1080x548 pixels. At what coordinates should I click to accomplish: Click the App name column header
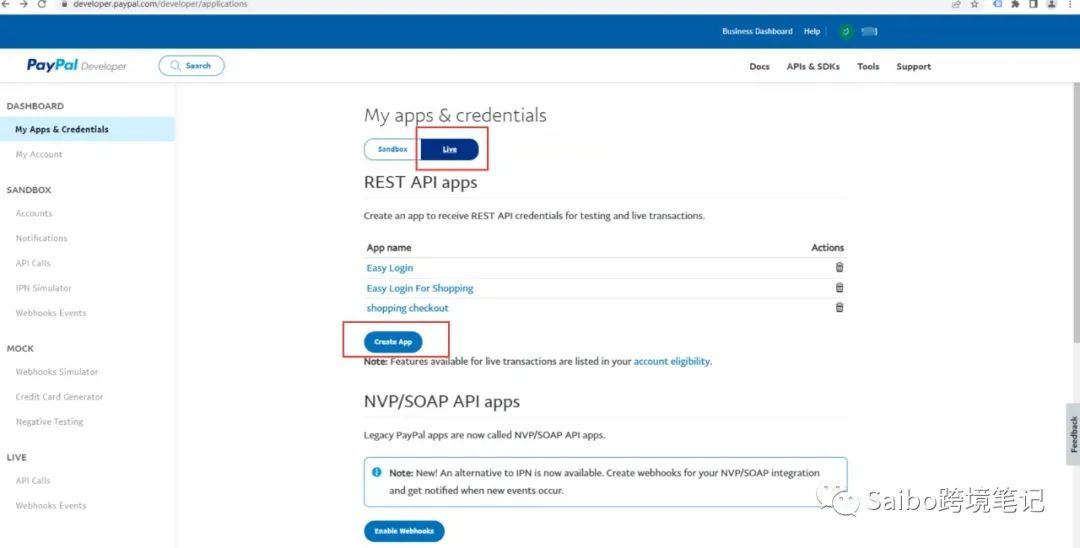tap(388, 248)
